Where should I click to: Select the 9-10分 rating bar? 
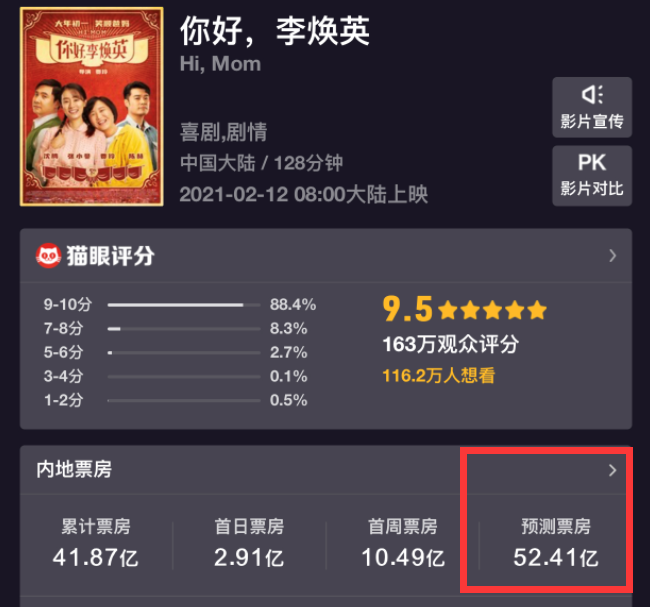click(184, 305)
